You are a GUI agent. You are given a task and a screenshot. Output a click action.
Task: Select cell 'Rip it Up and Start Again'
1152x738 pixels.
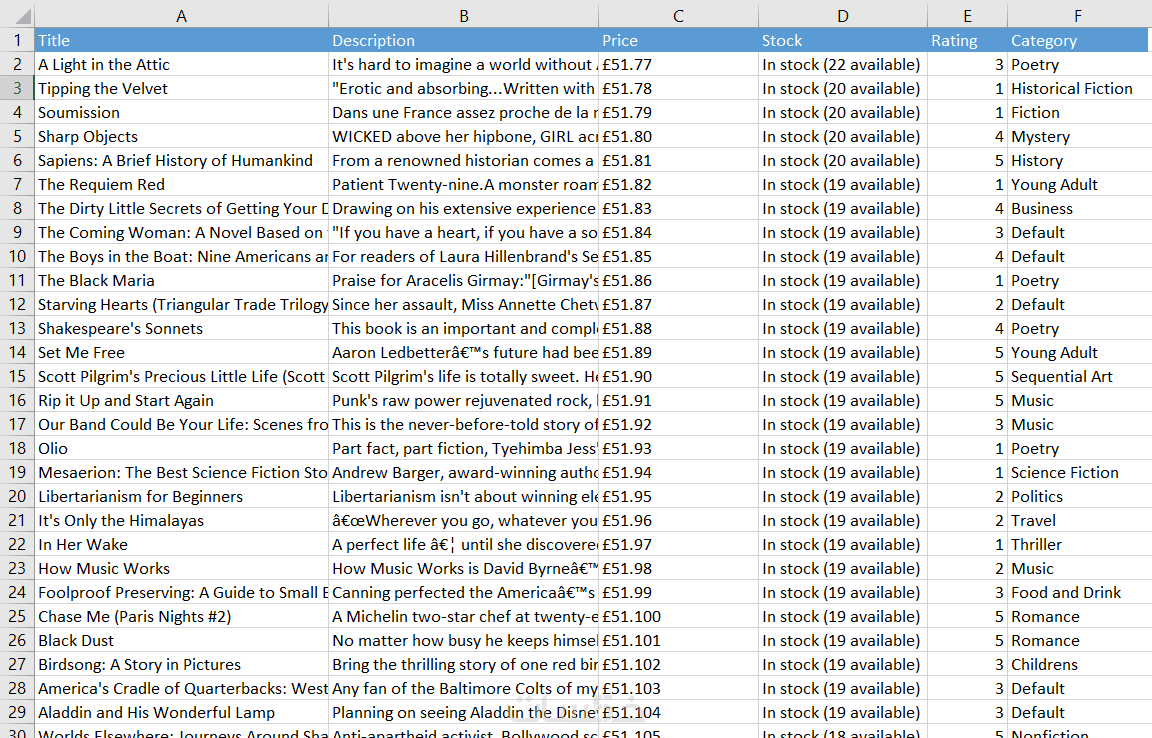coord(181,401)
